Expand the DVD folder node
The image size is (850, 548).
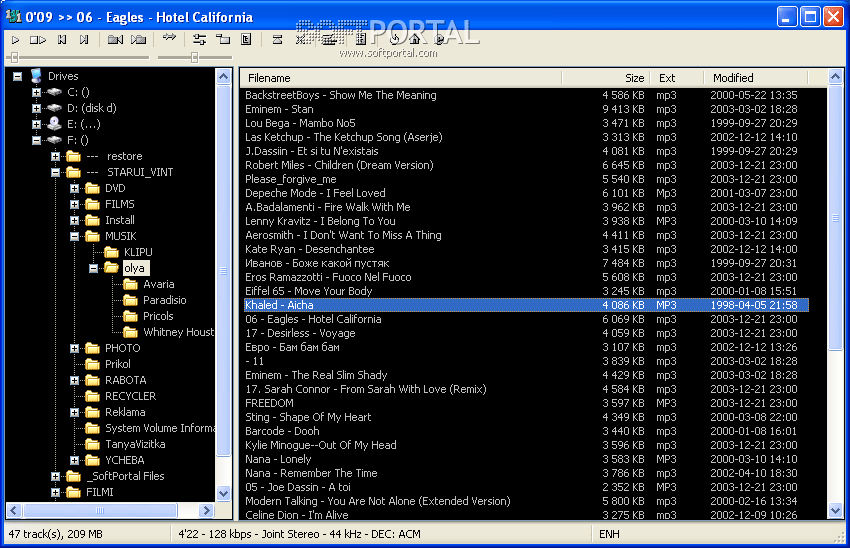[x=74, y=188]
